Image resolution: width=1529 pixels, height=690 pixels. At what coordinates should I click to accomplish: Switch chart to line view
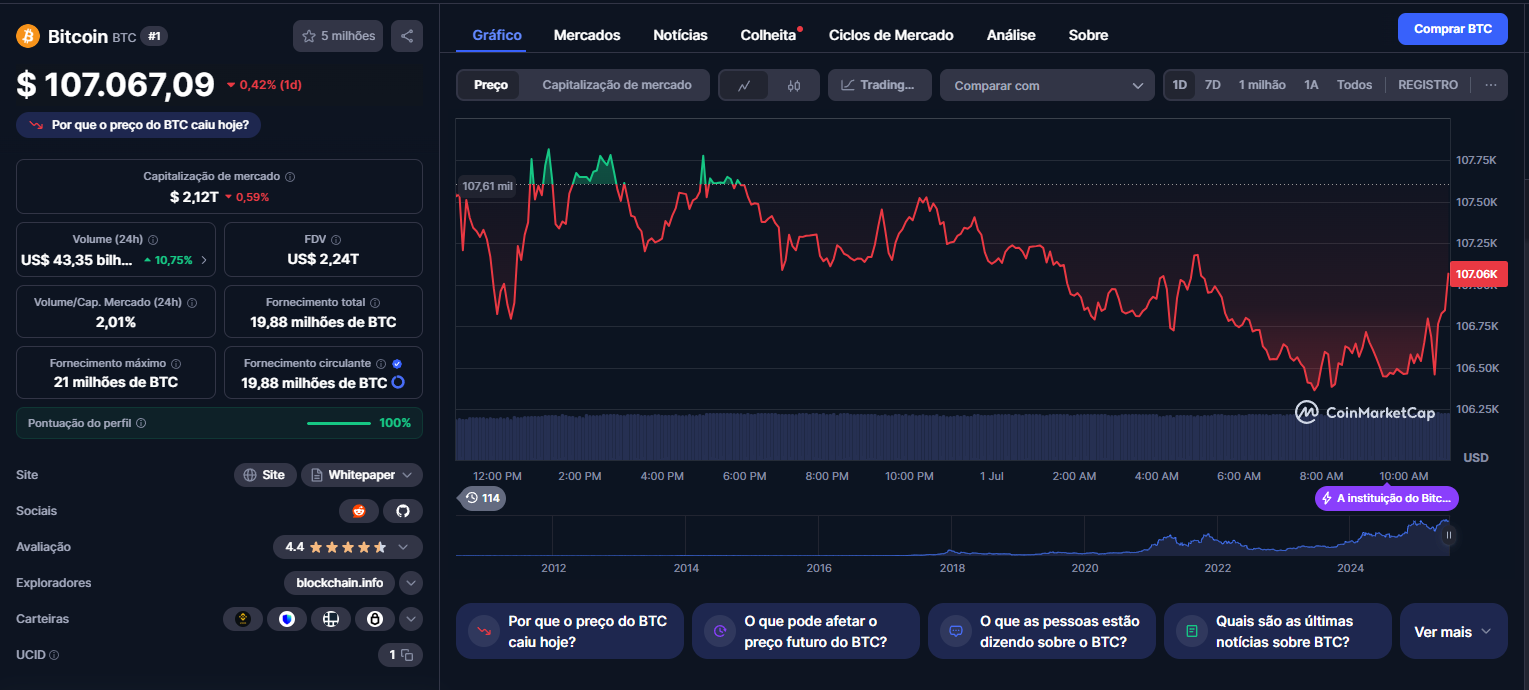click(744, 85)
